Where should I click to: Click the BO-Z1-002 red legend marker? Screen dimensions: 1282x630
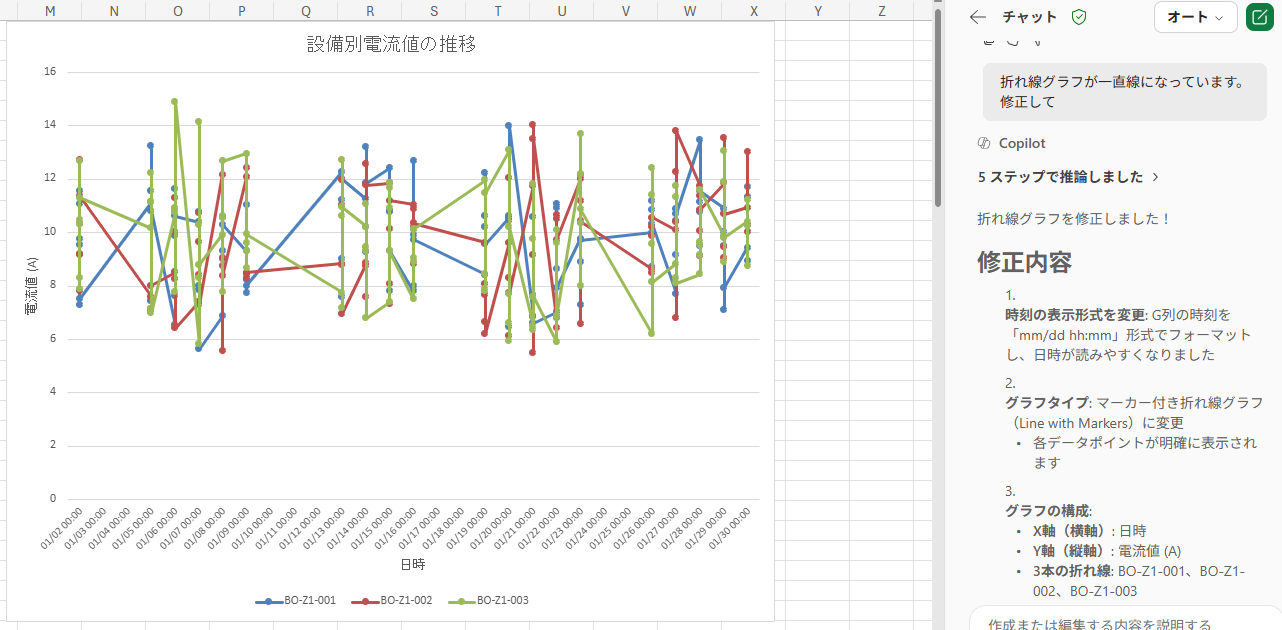pos(365,601)
